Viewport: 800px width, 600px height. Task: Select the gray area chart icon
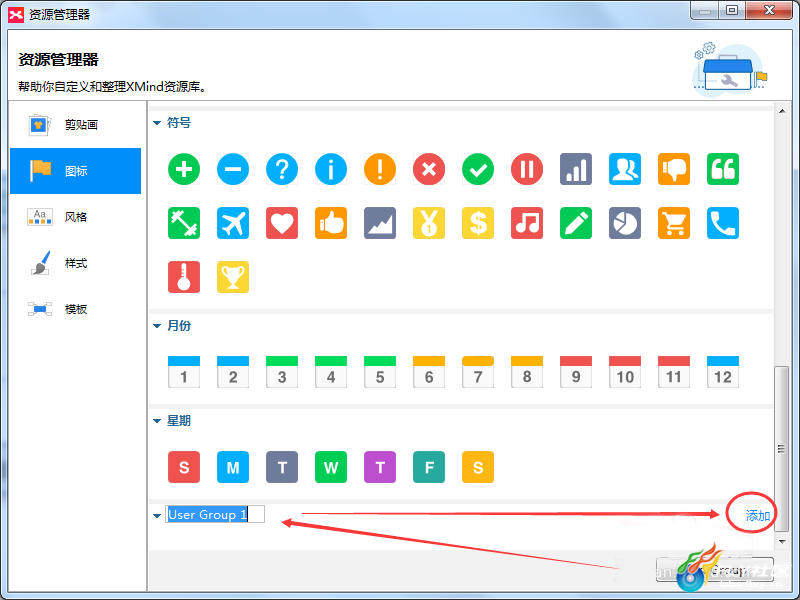[380, 223]
